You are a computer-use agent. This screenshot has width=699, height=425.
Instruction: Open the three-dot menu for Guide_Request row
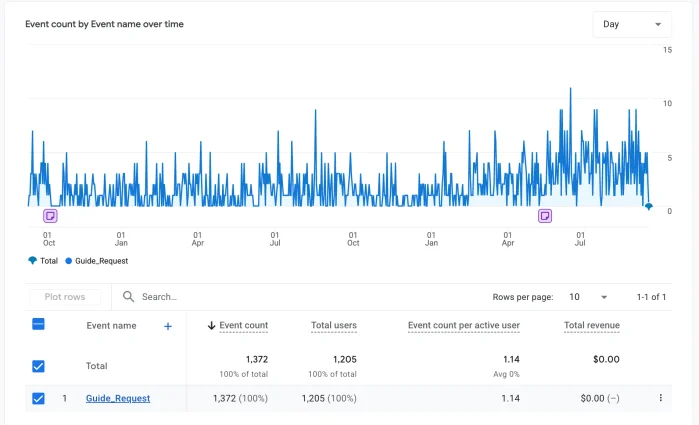click(x=661, y=398)
